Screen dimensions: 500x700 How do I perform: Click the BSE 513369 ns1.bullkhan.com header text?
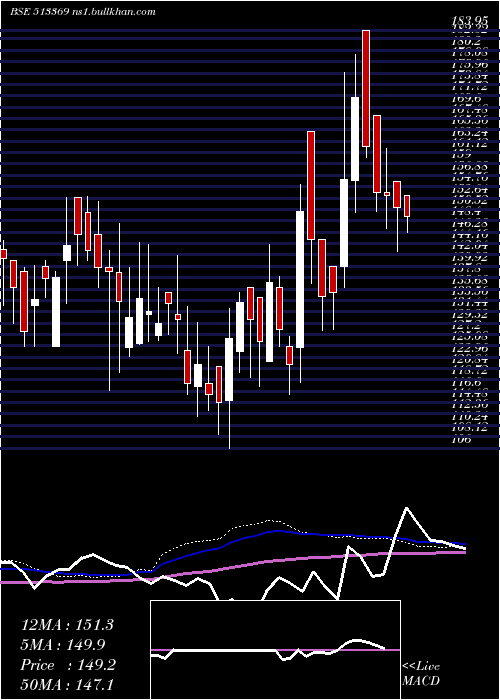click(83, 12)
